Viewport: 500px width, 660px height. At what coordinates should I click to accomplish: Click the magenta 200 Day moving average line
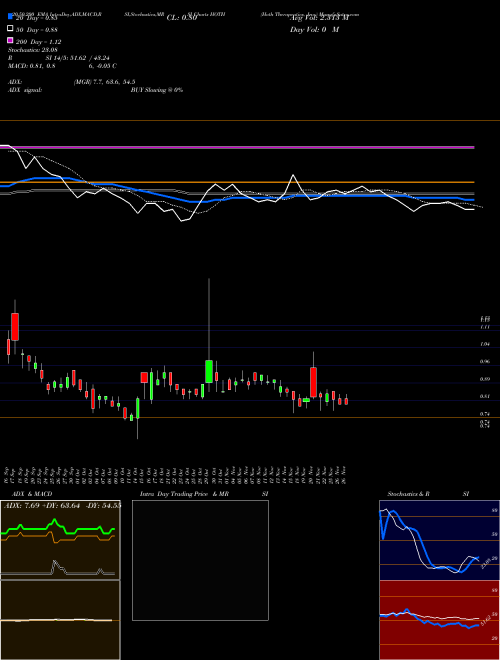click(x=237, y=147)
